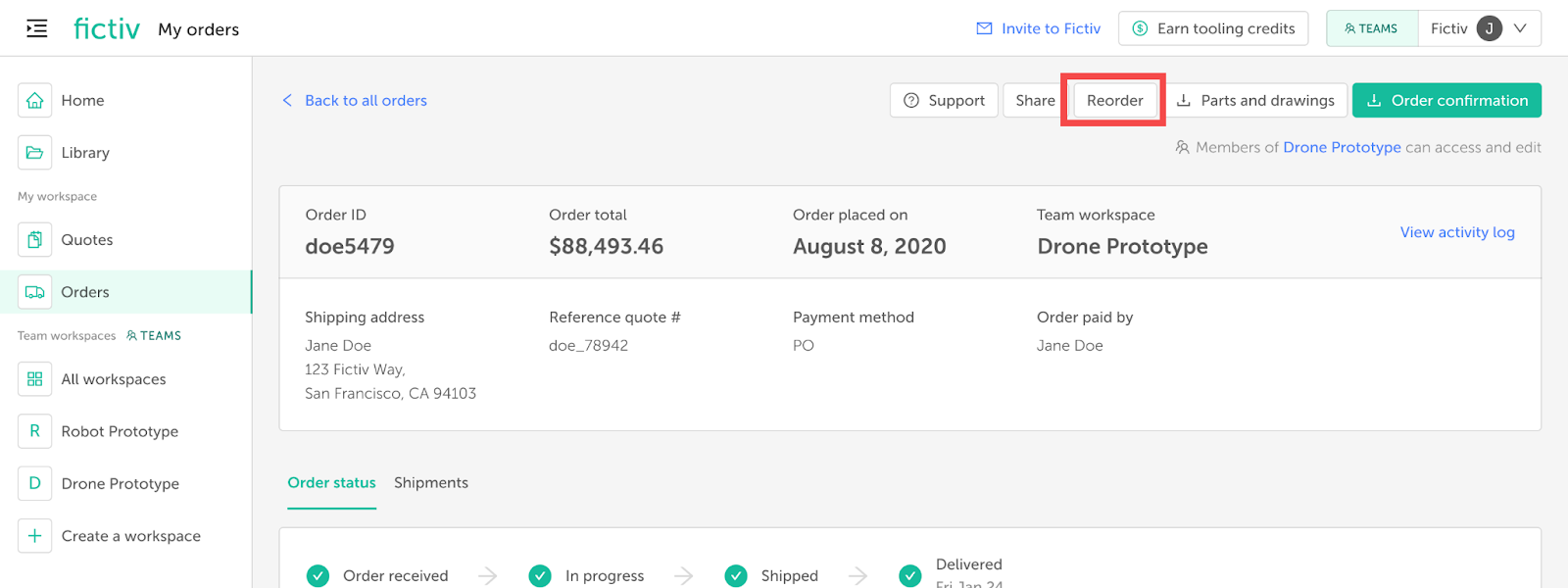Click the members icon beside Members of
The width and height of the screenshot is (1568, 588).
pyautogui.click(x=1183, y=148)
